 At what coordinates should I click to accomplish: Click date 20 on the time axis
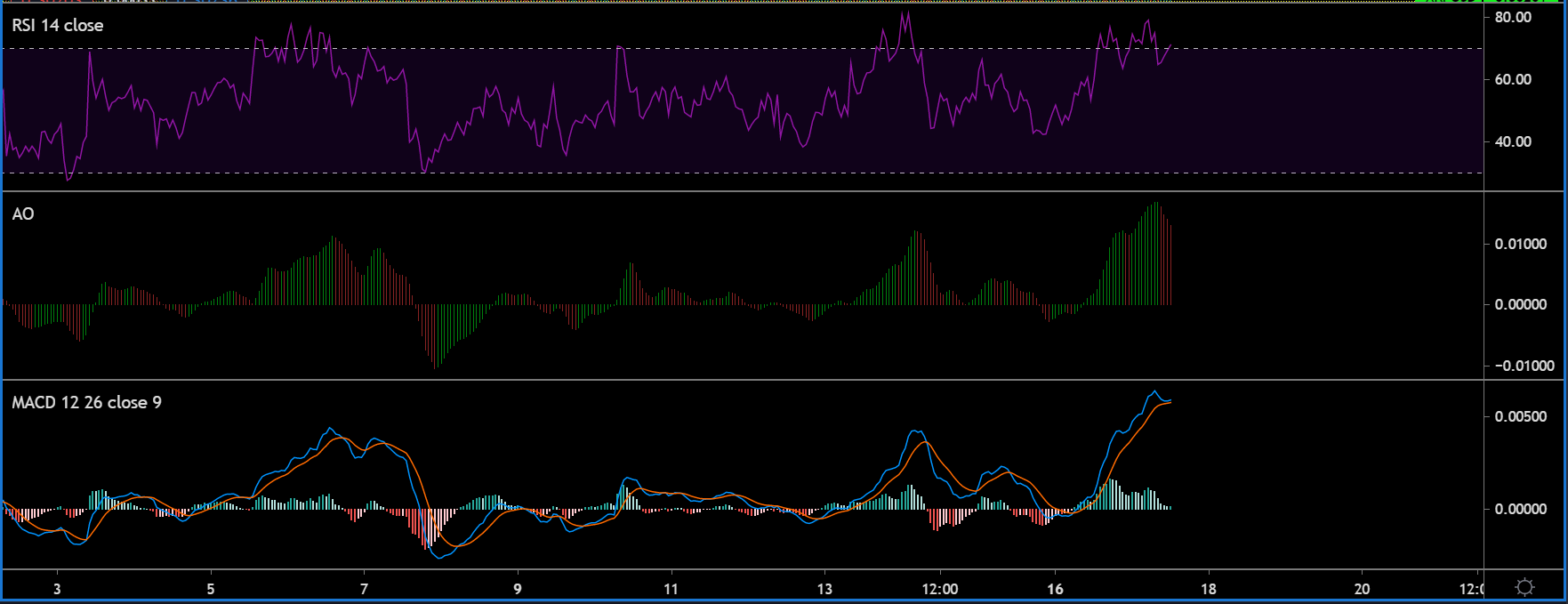pyautogui.click(x=1362, y=589)
